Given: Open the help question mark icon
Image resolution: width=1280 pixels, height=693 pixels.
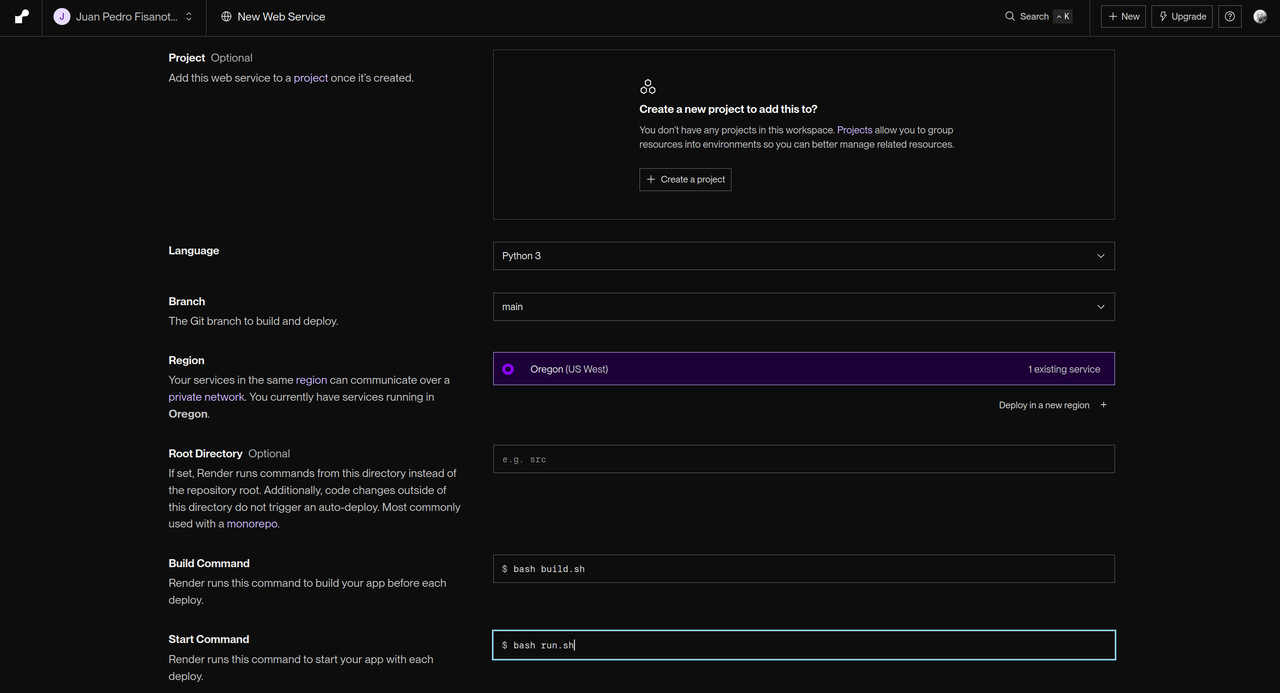Looking at the screenshot, I should [1230, 16].
